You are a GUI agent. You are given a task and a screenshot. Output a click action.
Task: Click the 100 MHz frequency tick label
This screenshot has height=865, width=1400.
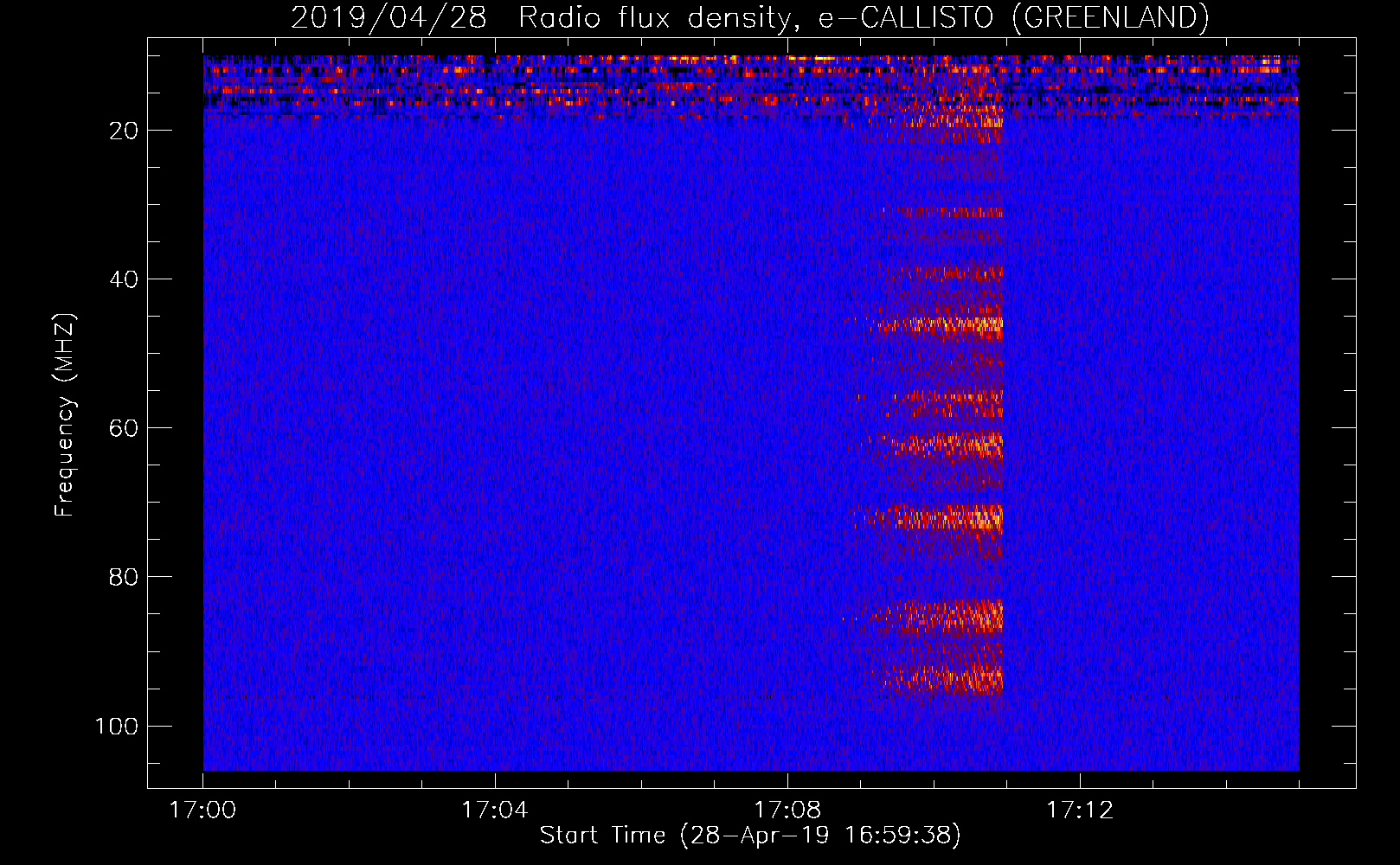click(x=117, y=726)
